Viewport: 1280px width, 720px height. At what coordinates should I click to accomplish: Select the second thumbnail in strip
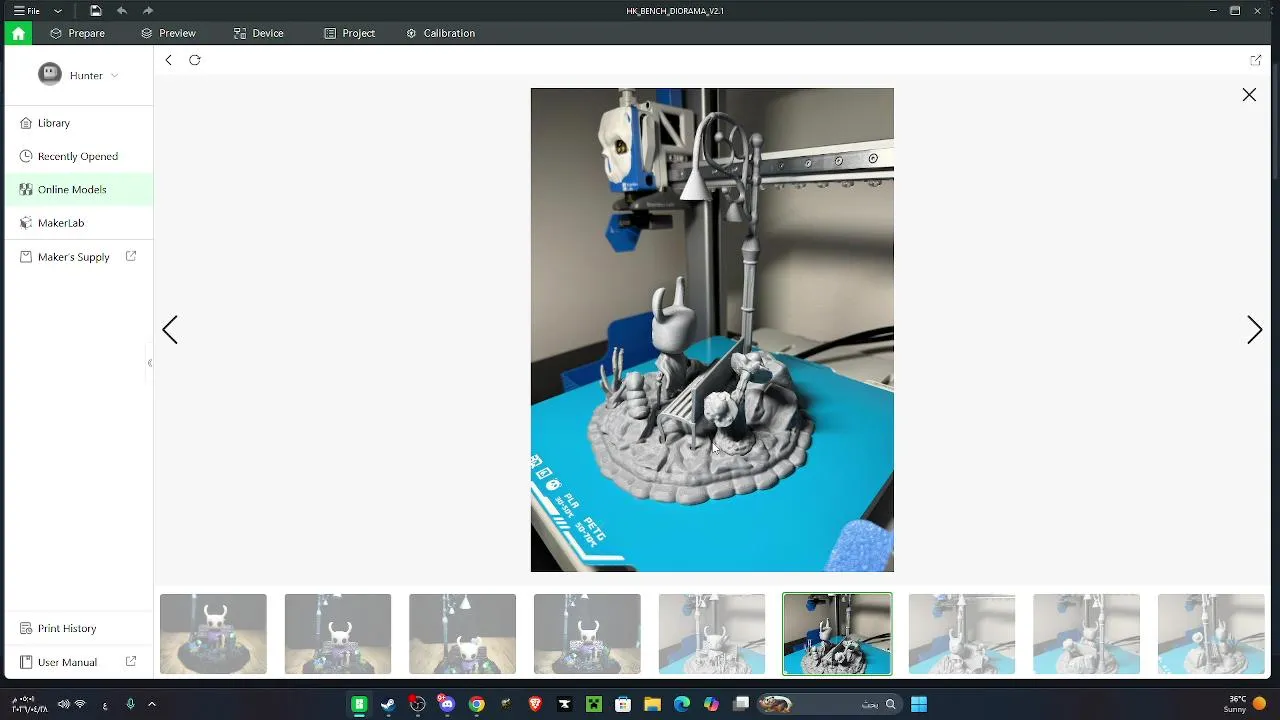338,634
